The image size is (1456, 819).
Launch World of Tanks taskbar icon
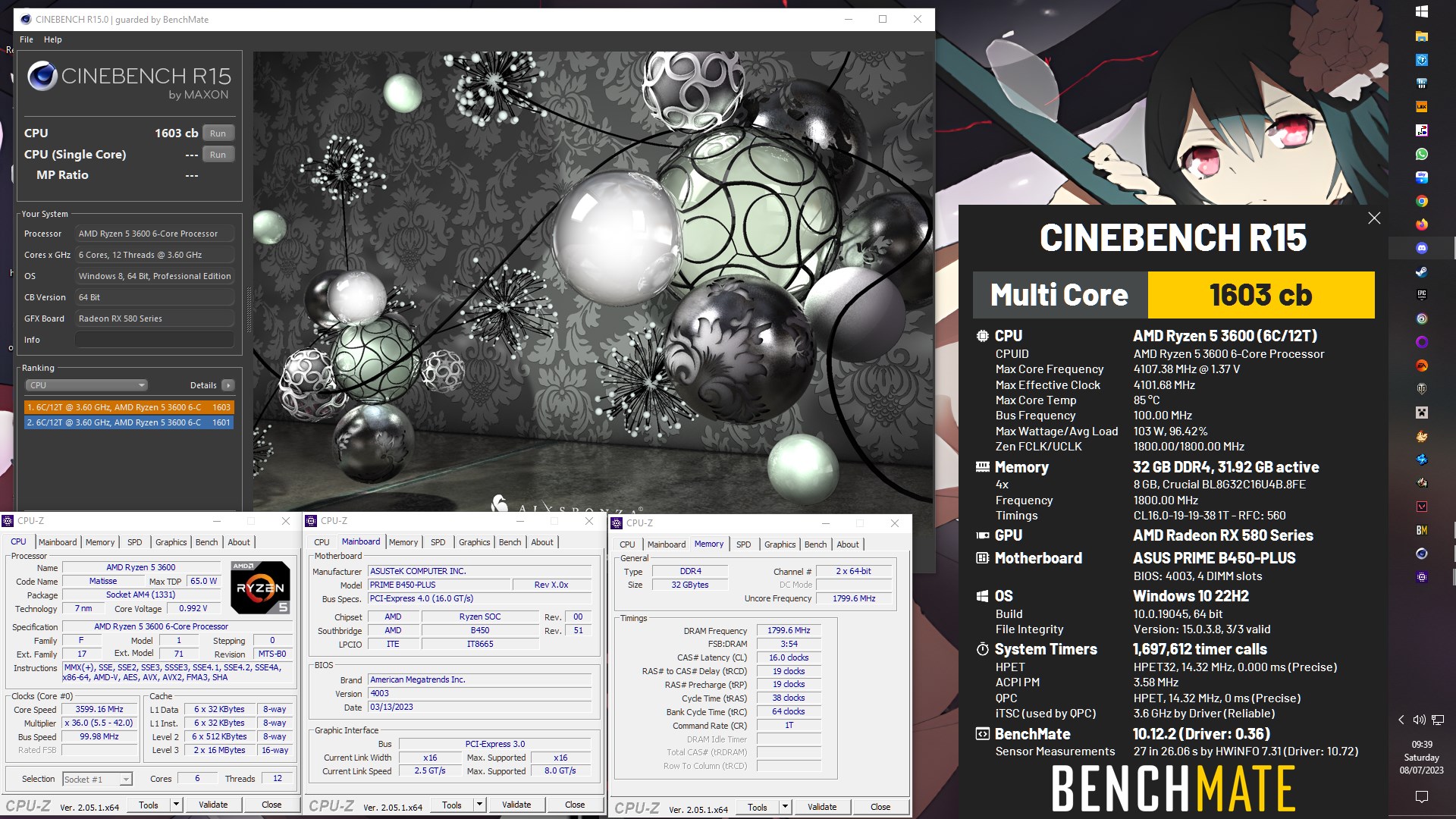tap(1422, 389)
